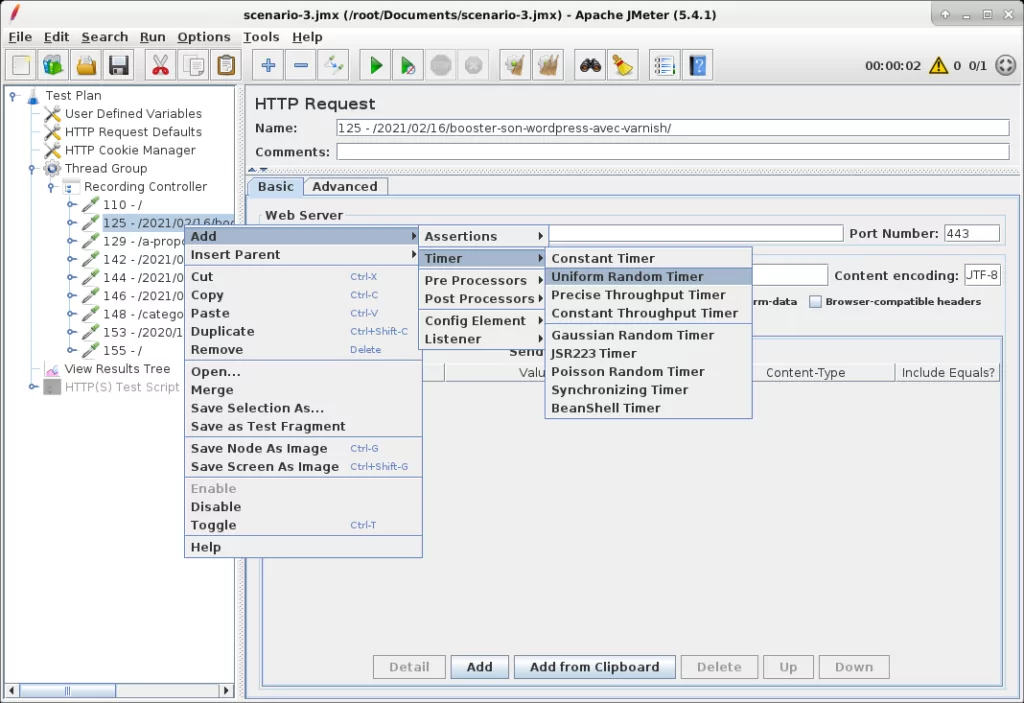Click the Delete parameter button

[719, 667]
